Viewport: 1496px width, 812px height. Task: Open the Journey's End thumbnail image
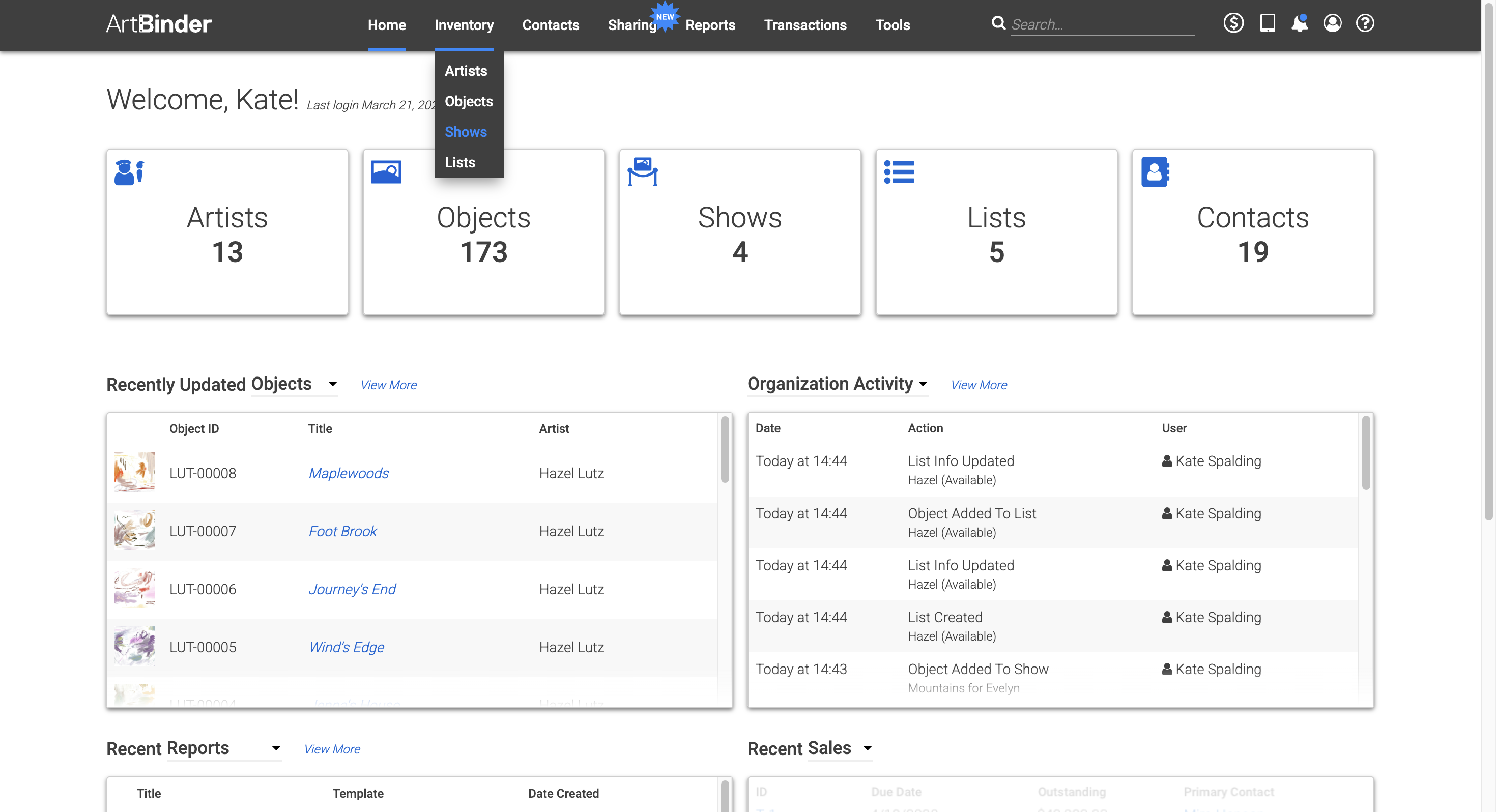coord(135,588)
